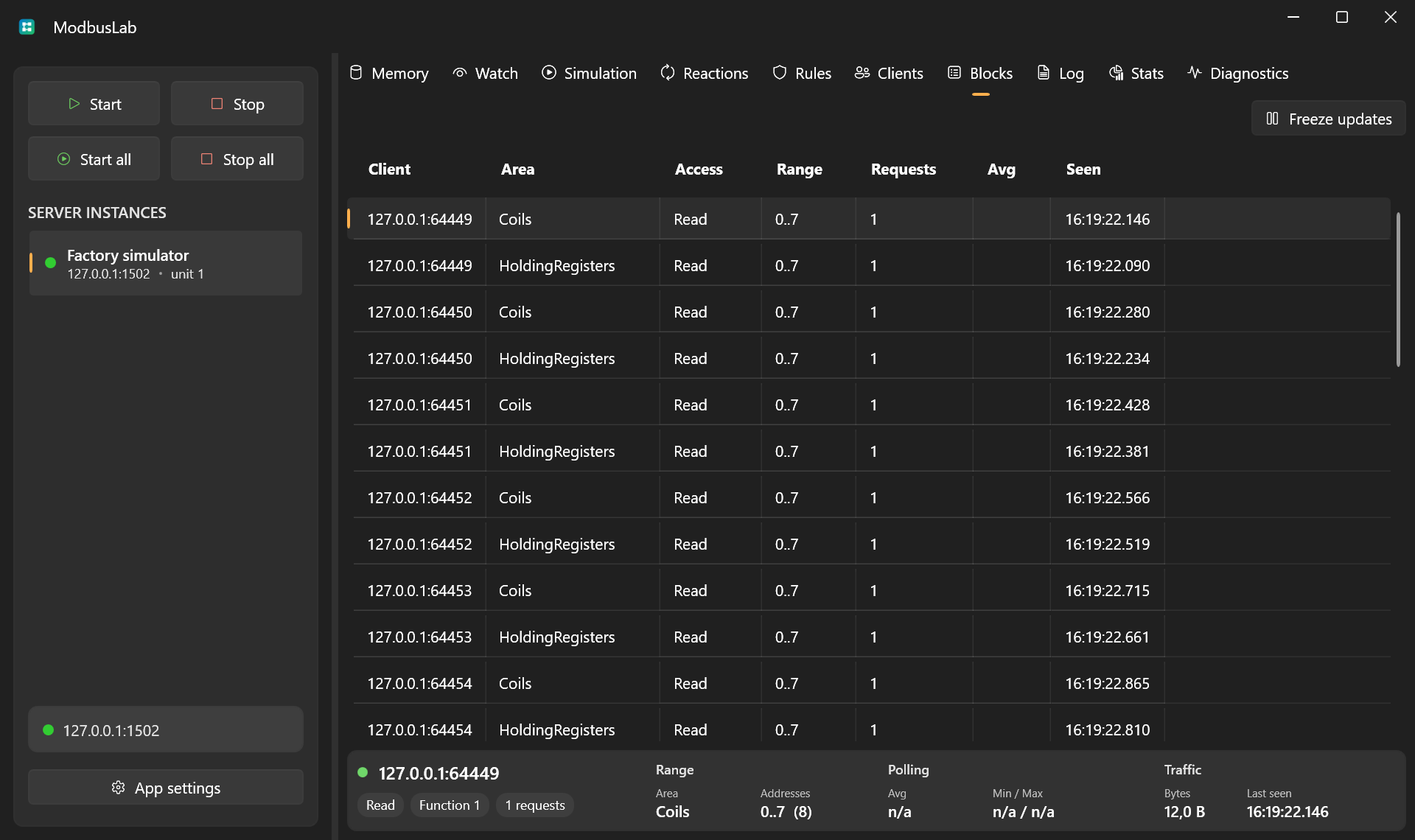
Task: Click the Rules tab shield icon
Action: point(780,73)
